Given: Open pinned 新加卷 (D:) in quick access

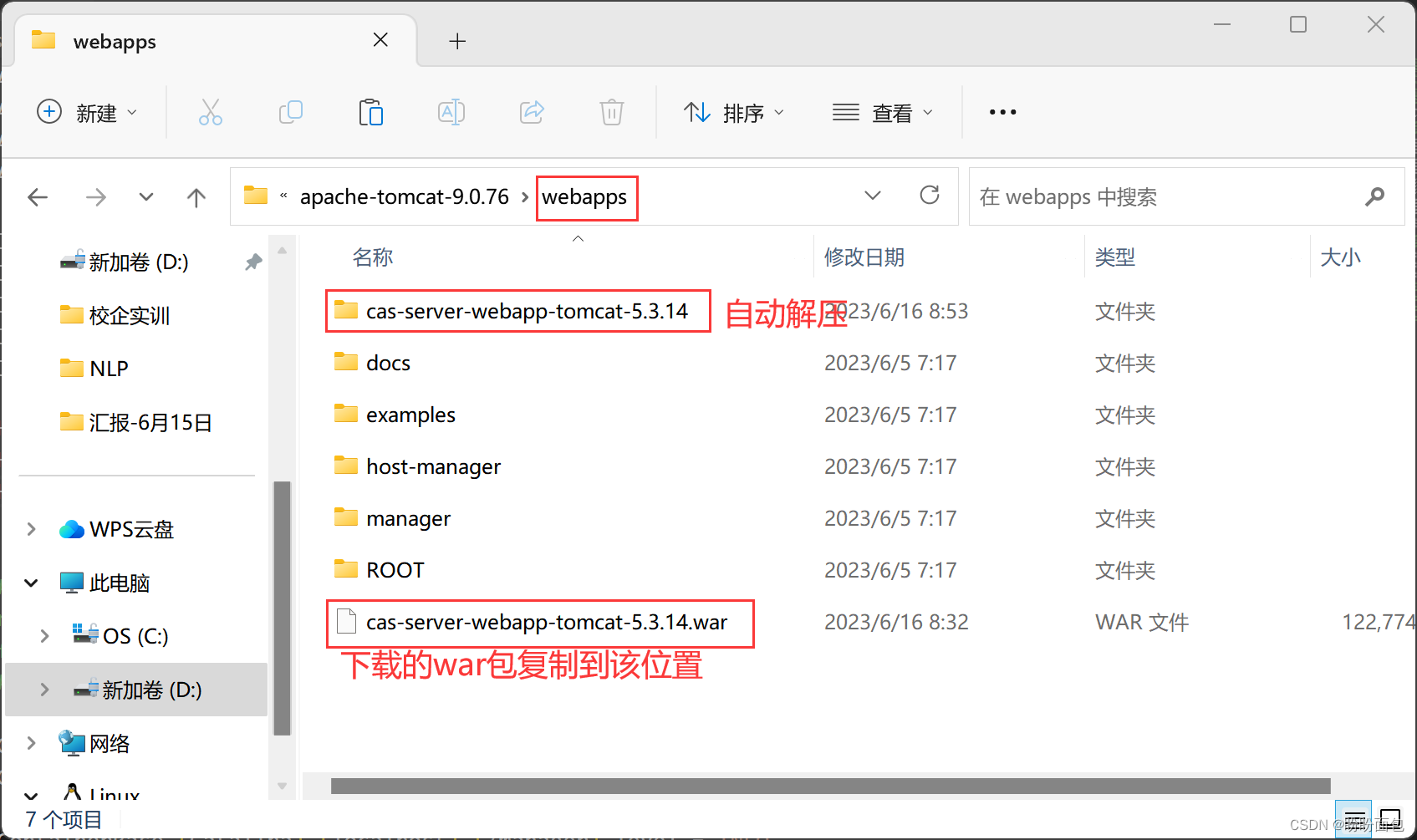Looking at the screenshot, I should point(138,262).
